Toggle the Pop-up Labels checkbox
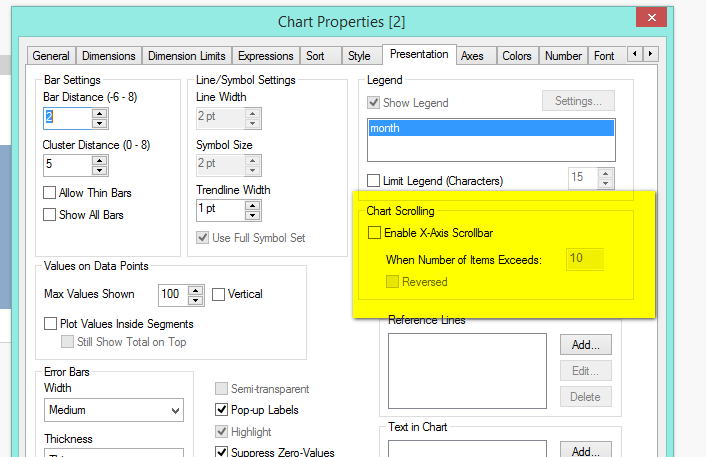 pyautogui.click(x=223, y=410)
